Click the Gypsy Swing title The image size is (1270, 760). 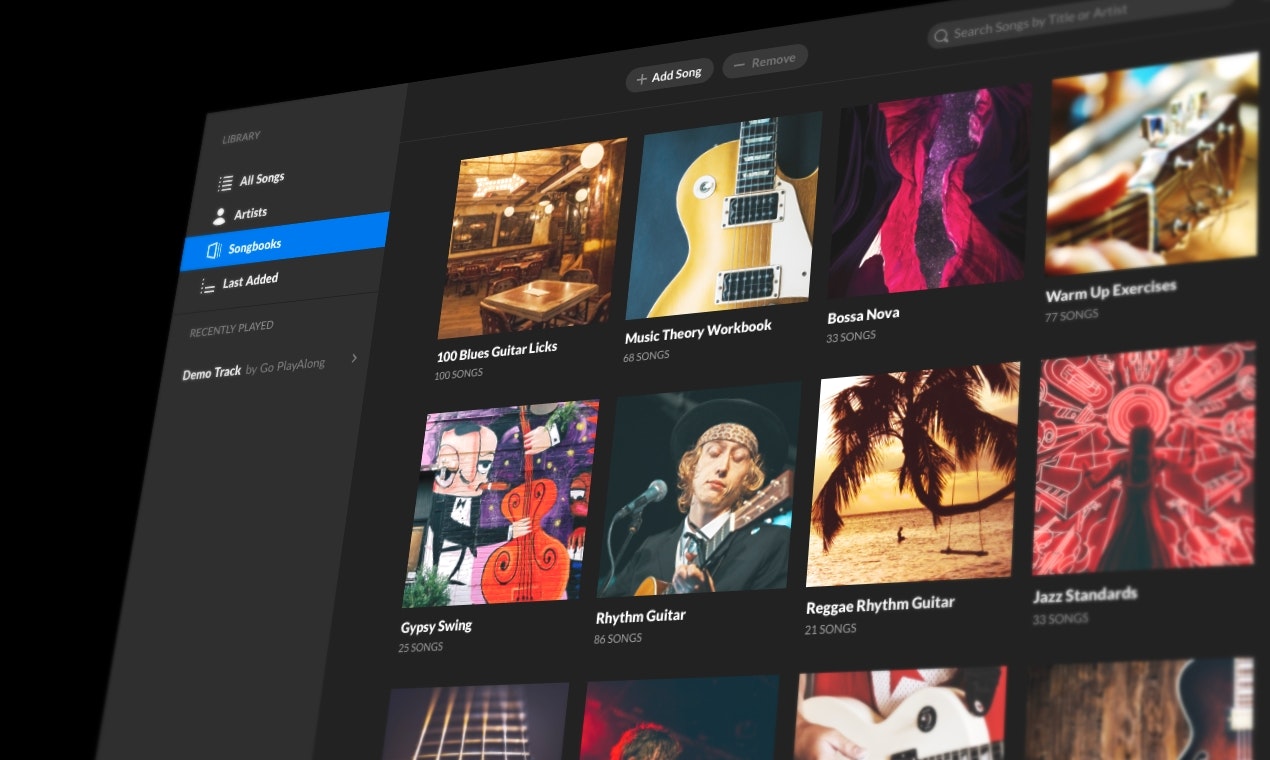click(436, 627)
